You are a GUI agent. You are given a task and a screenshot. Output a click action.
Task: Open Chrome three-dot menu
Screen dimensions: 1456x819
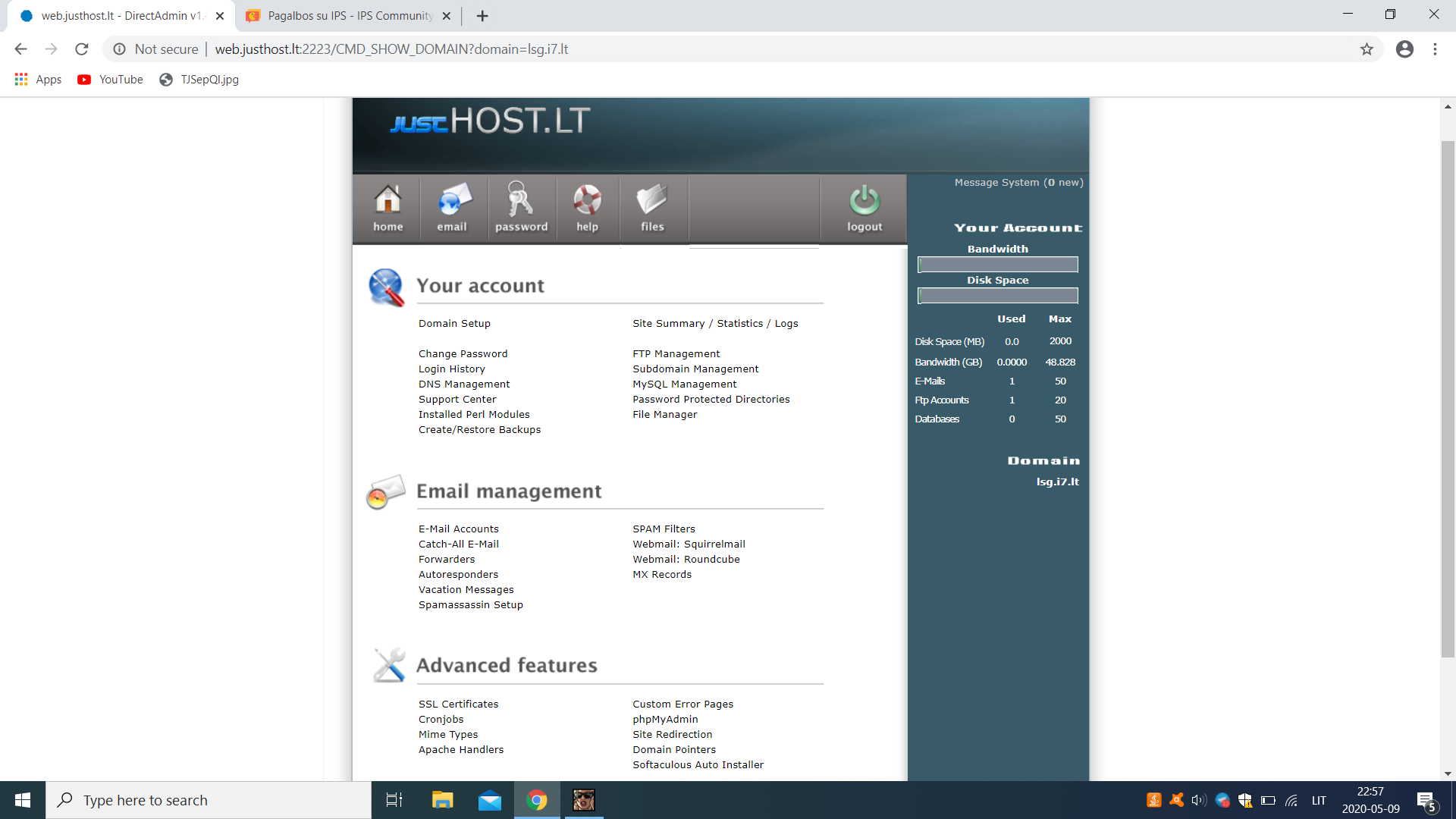pyautogui.click(x=1435, y=49)
